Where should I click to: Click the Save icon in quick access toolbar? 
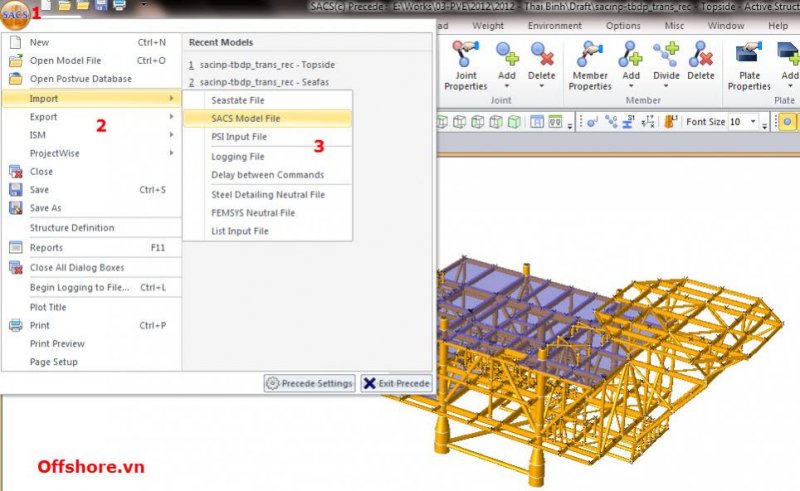pyautogui.click(x=101, y=6)
